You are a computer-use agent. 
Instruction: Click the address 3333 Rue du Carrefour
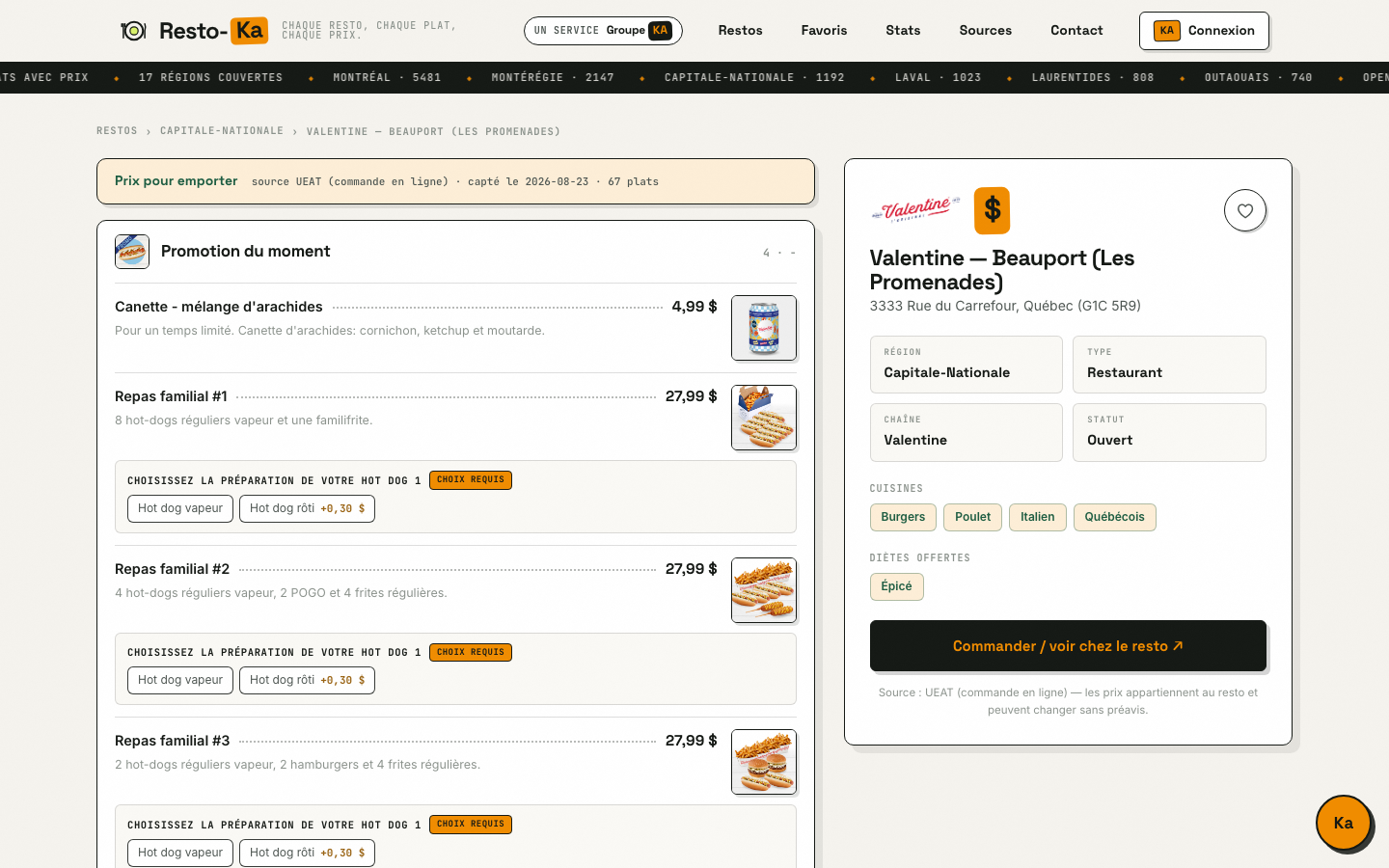click(x=1005, y=306)
